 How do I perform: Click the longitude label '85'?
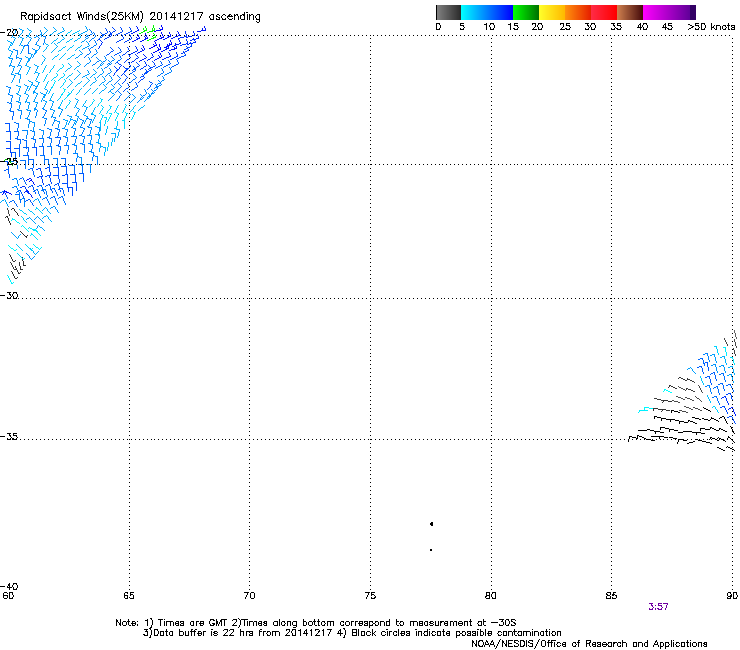(x=611, y=596)
